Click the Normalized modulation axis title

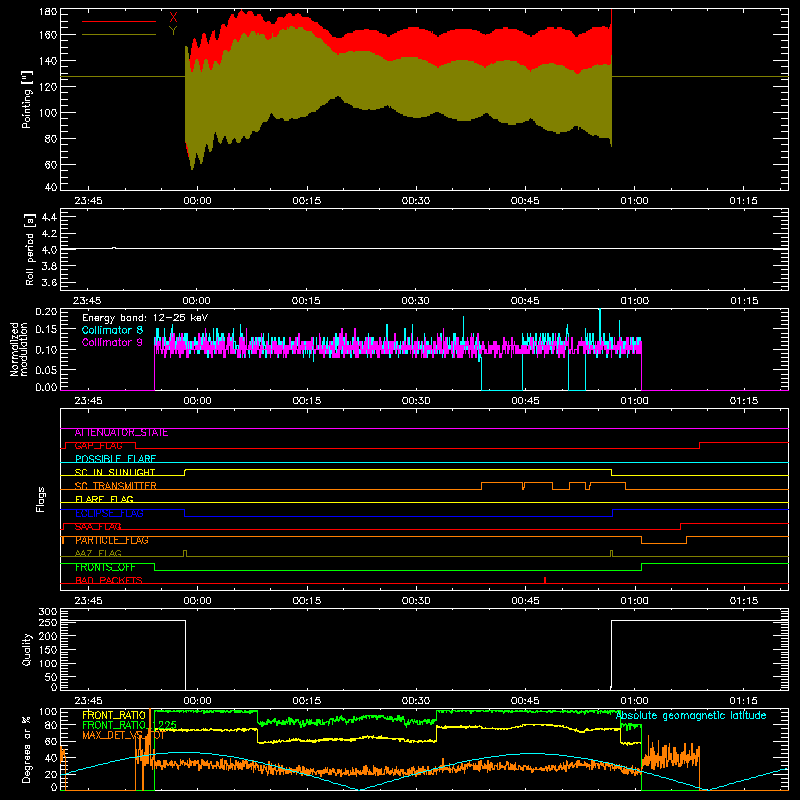click(19, 349)
